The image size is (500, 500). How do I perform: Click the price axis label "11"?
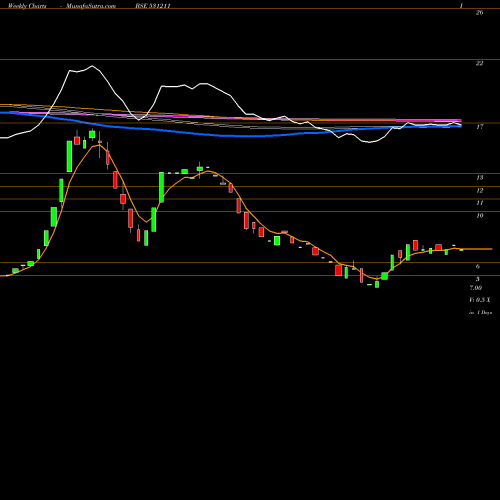[479, 203]
